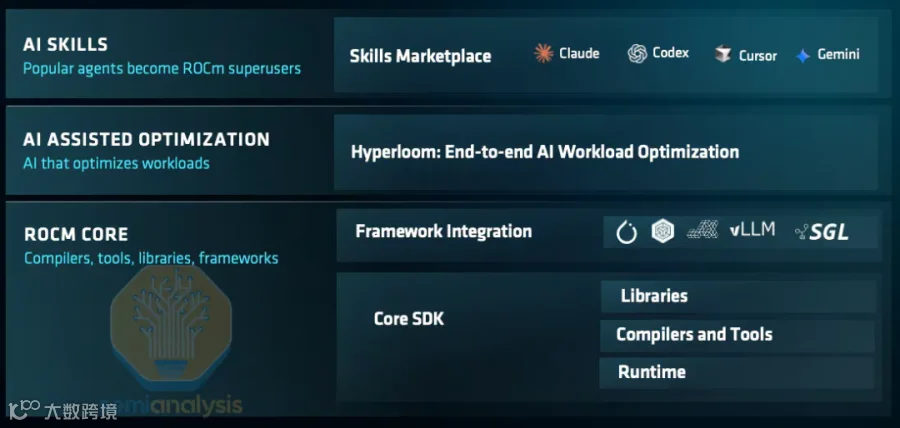Select the "Libraries" bar

point(739,297)
